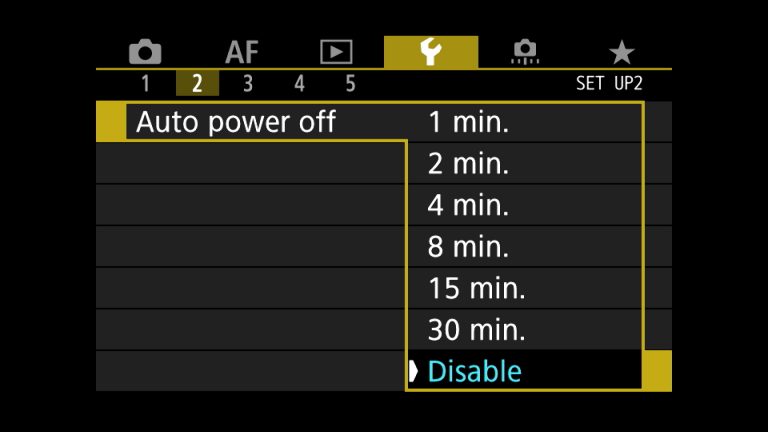This screenshot has width=768, height=432.
Task: Open setup page 5
Action: 350,84
